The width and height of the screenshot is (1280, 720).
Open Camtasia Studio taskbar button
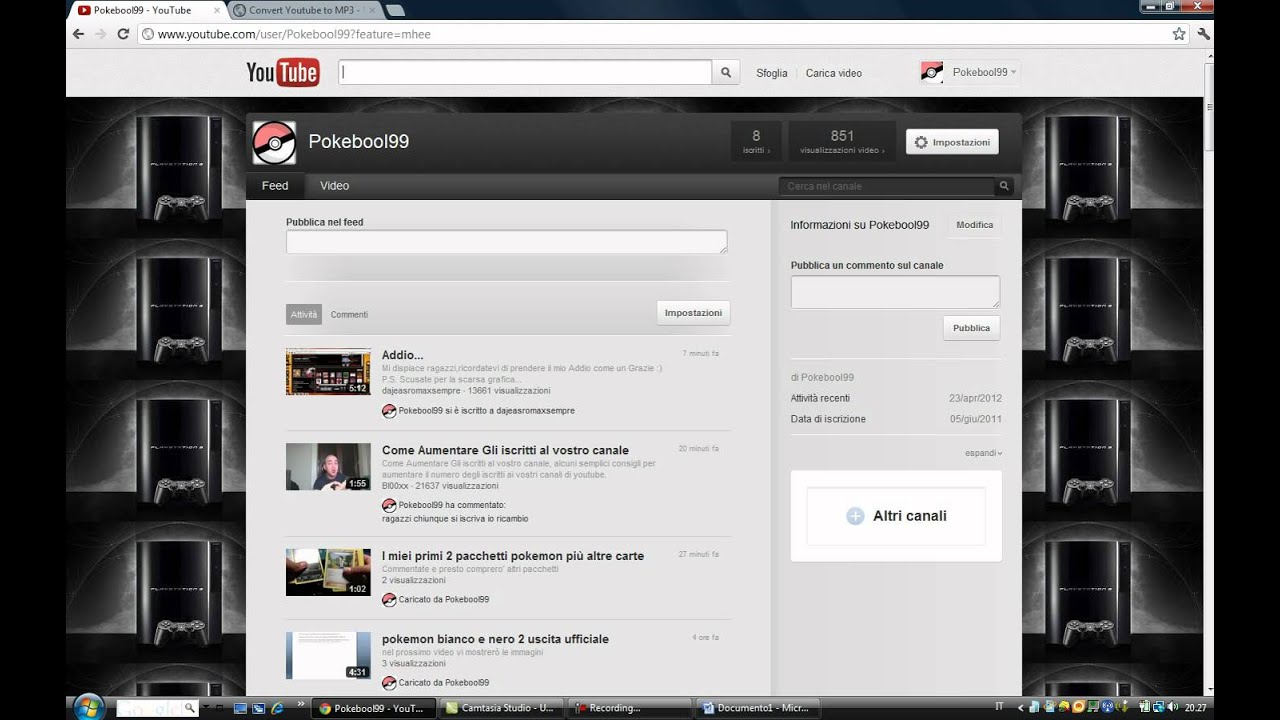(x=501, y=708)
